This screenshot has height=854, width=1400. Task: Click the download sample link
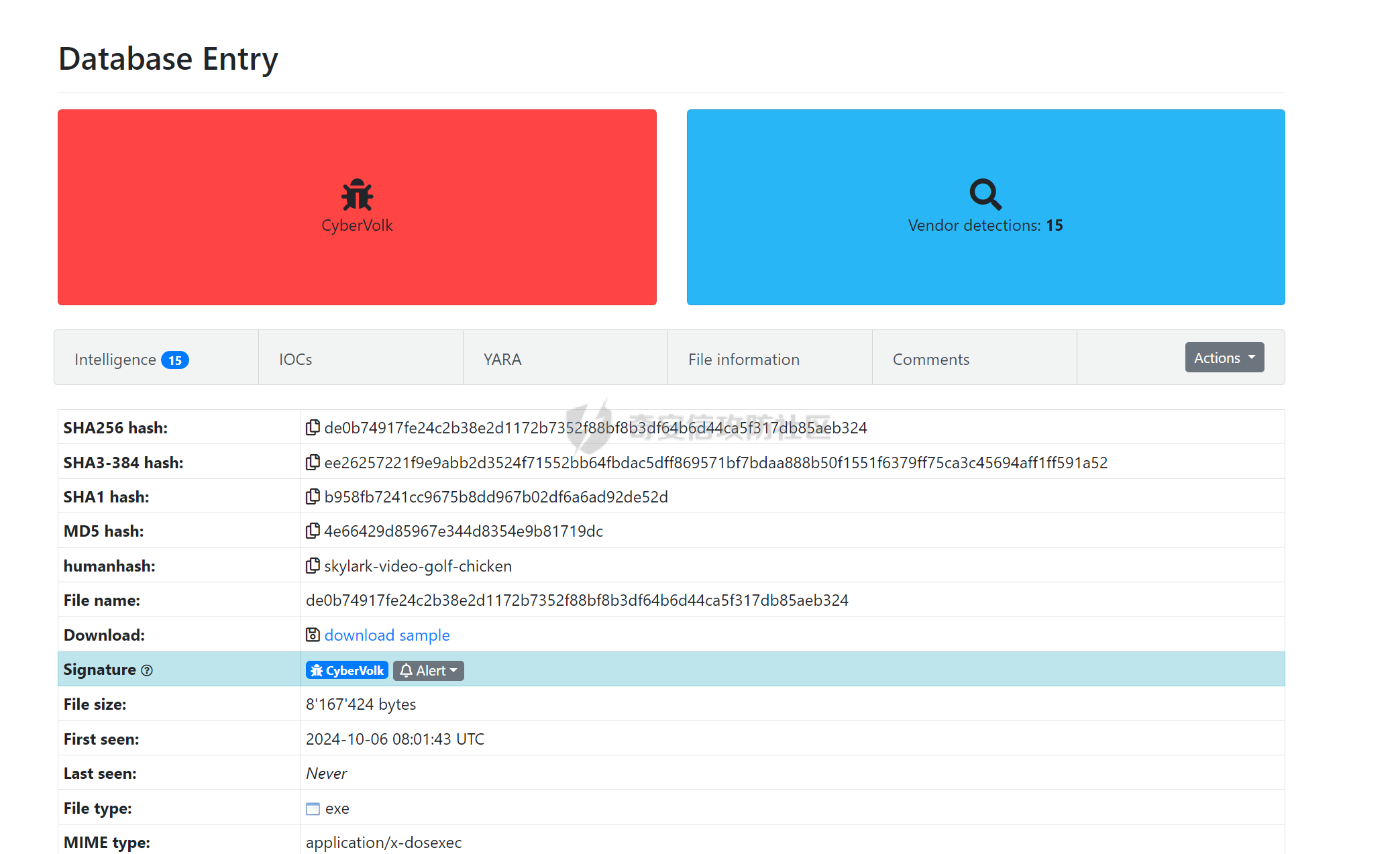387,635
